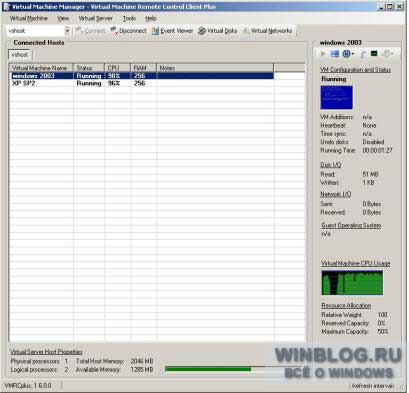The width and height of the screenshot is (409, 393).
Task: Select the windows 2003 virtual machine row
Action: pyautogui.click(x=141, y=76)
